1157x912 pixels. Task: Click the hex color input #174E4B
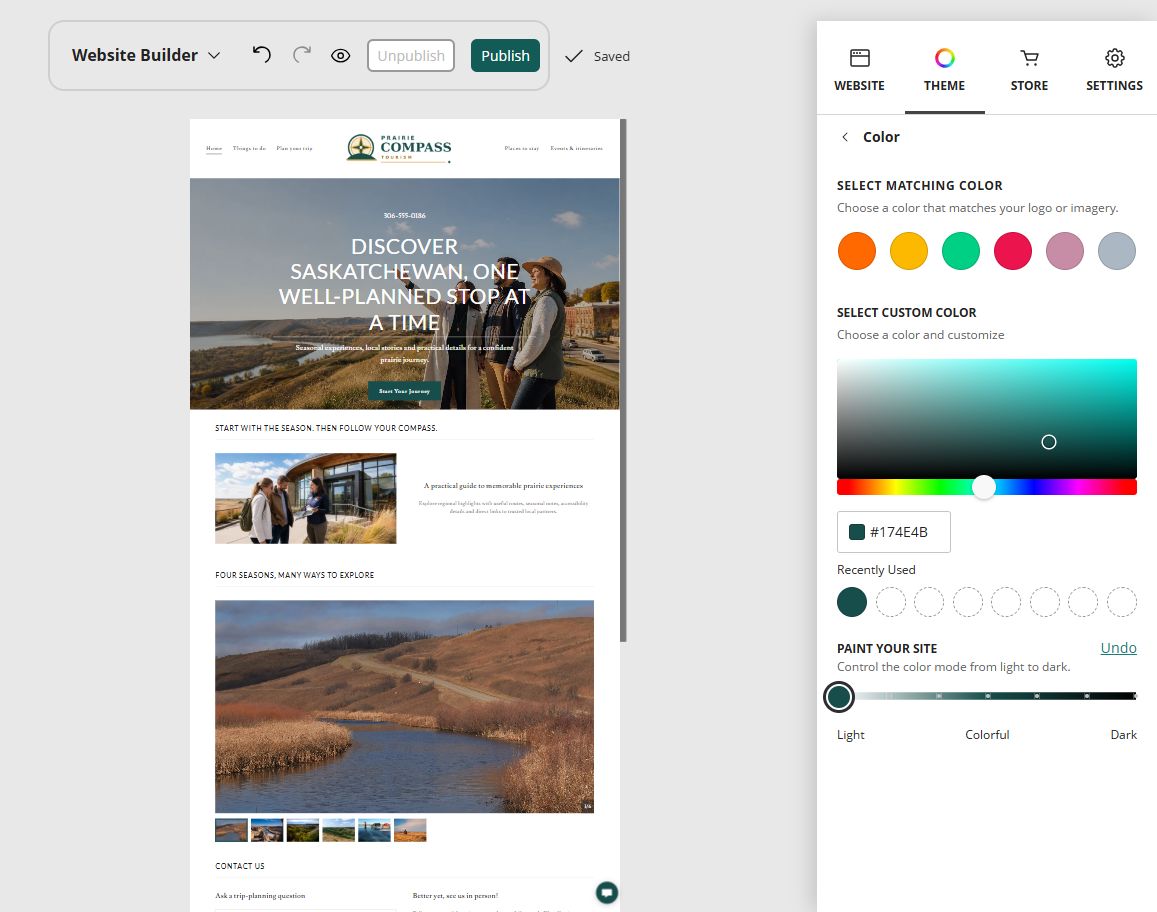pos(894,532)
